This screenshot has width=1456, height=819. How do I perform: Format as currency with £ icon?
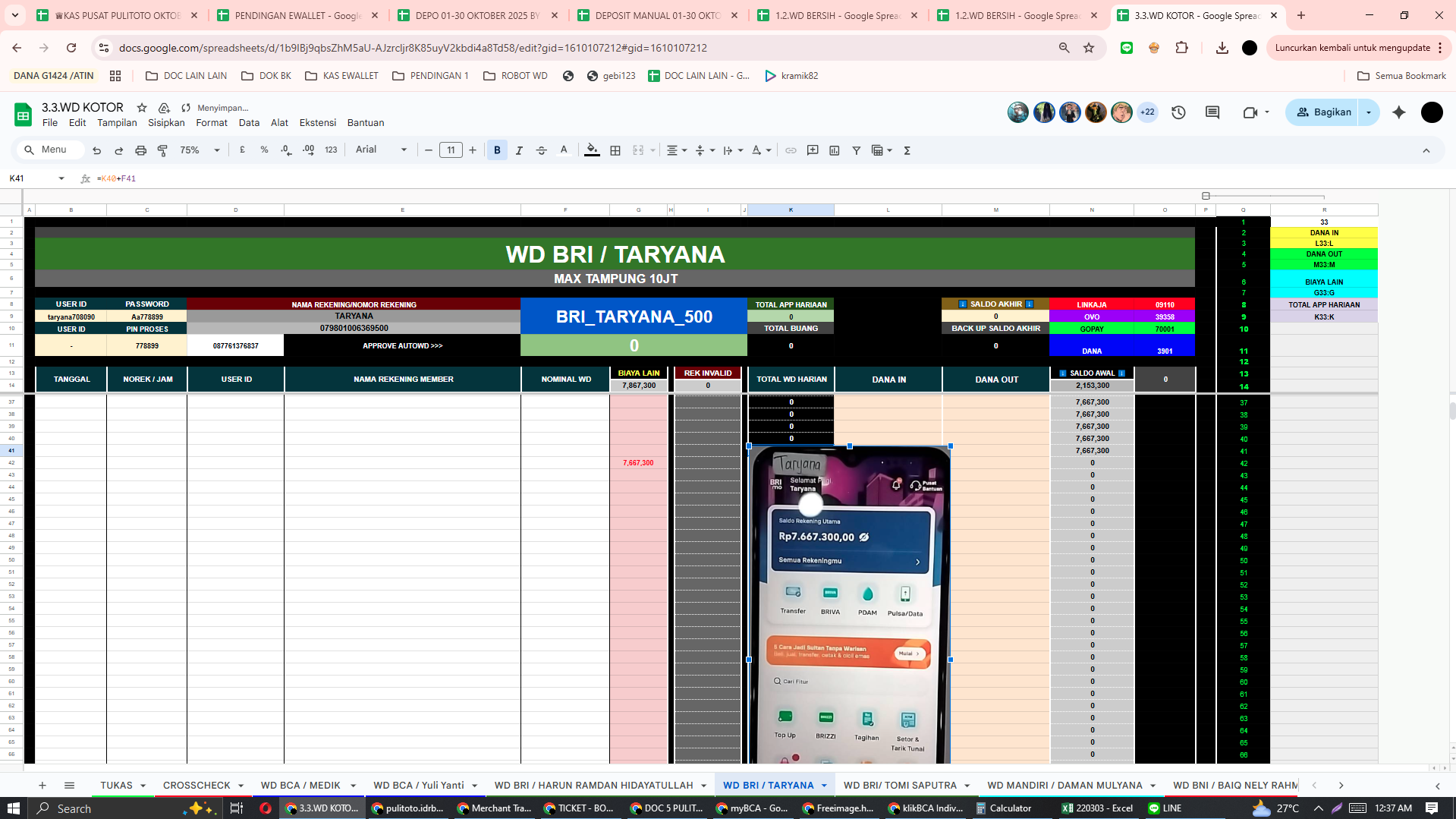tap(242, 150)
